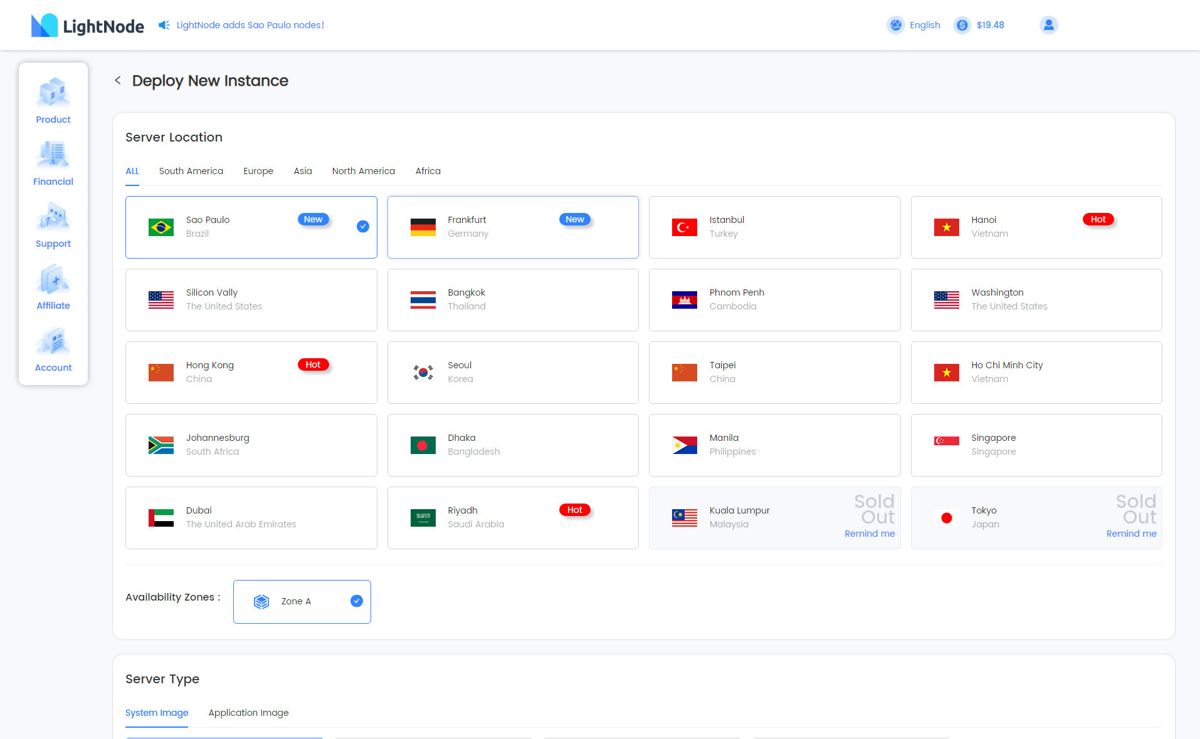The width and height of the screenshot is (1200, 739).
Task: Select the Singapore server location
Action: pos(1036,445)
